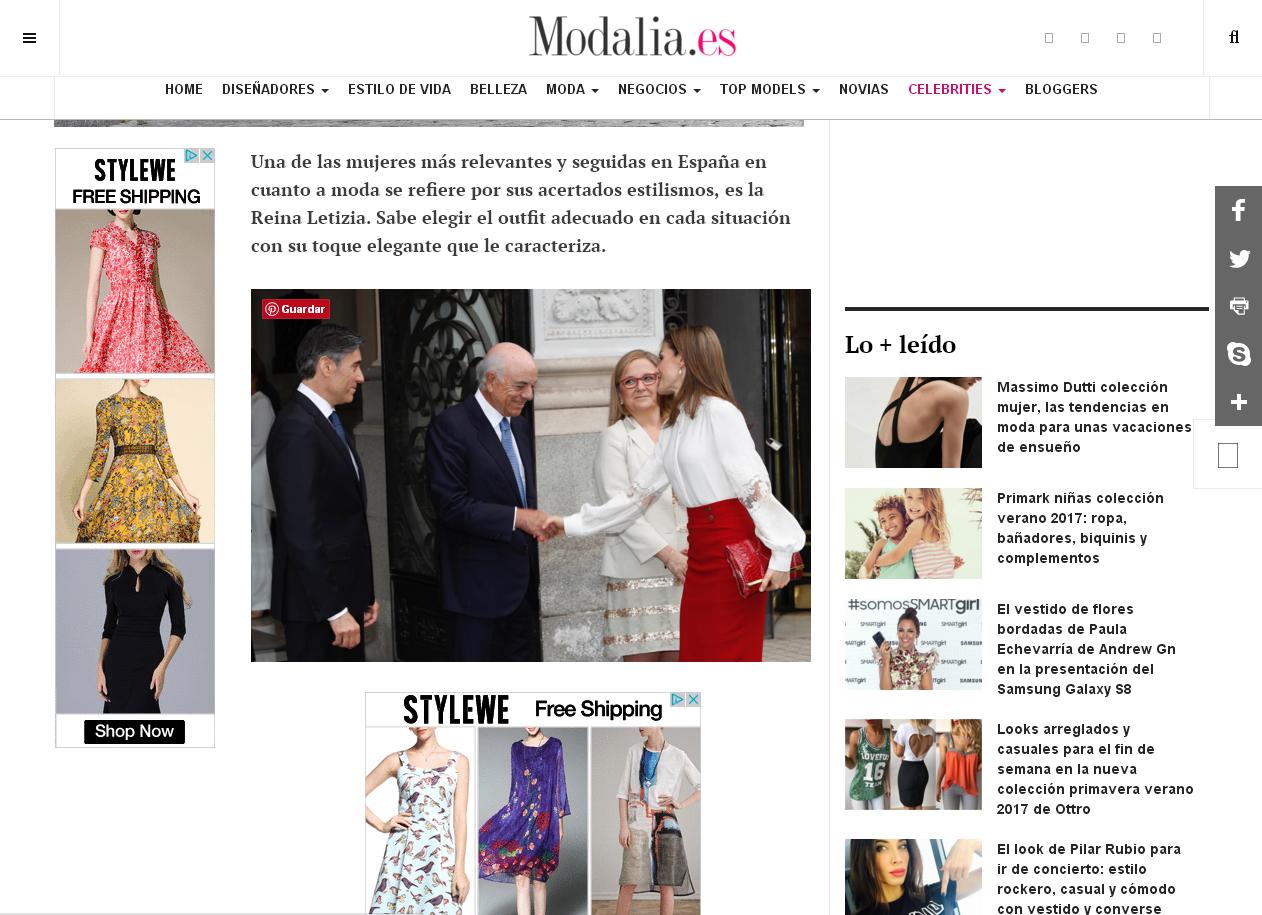Viewport: 1262px width, 915px height.
Task: Toggle the empty square box below share bar
Action: tap(1228, 456)
